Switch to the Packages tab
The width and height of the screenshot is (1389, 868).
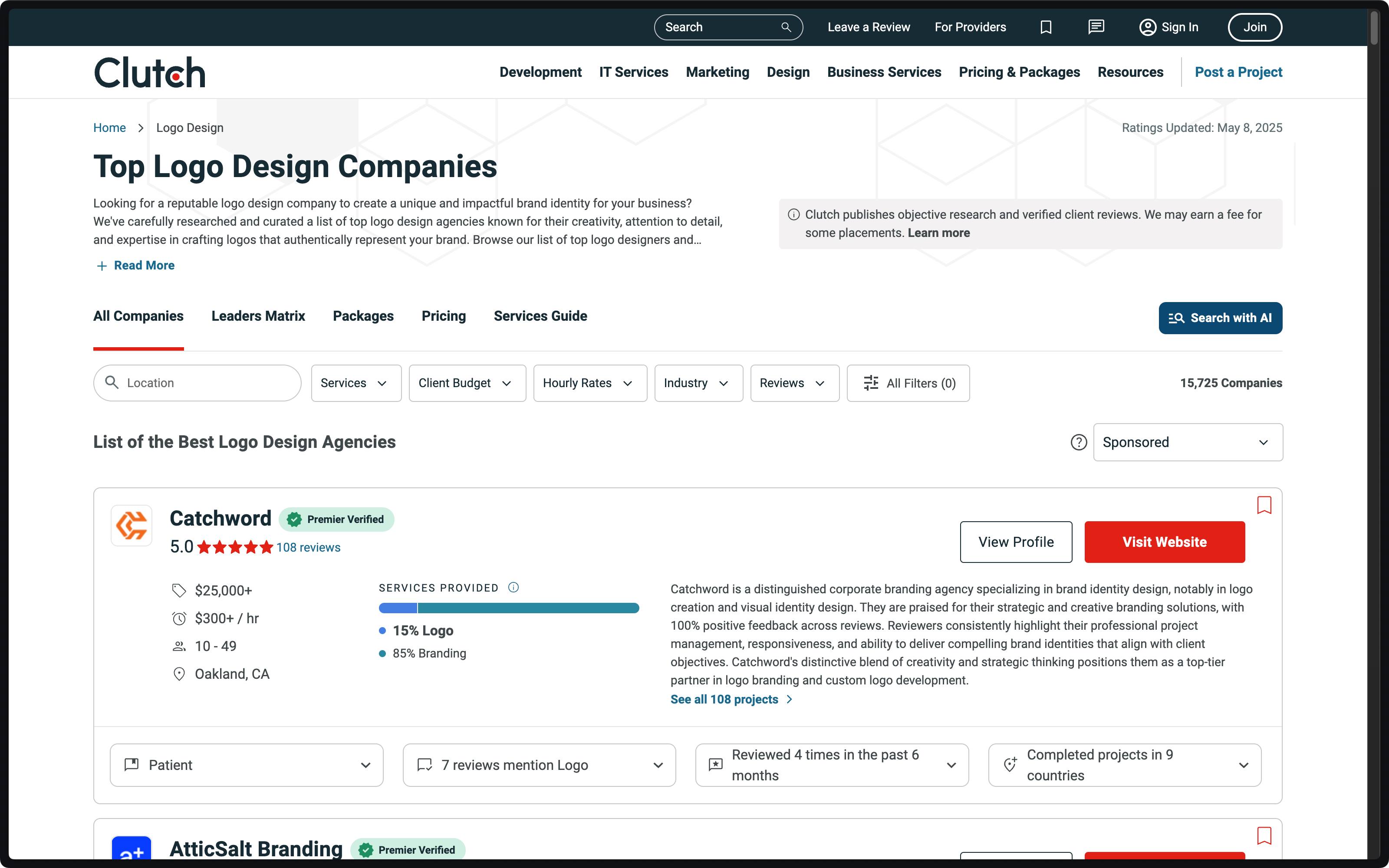point(363,316)
